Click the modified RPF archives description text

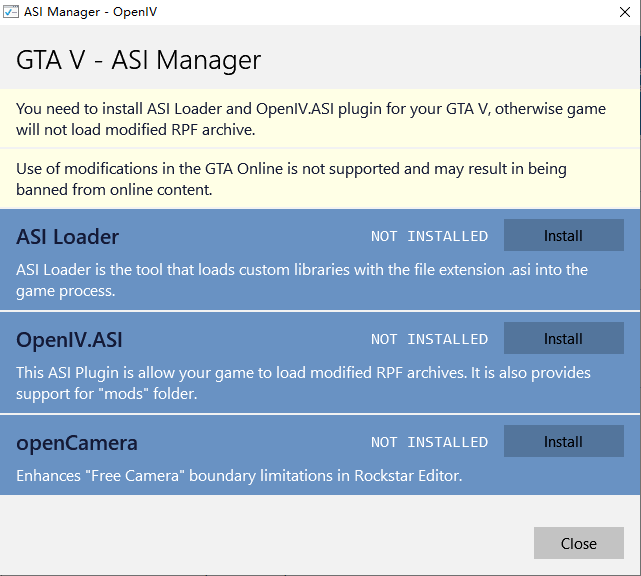pos(303,383)
